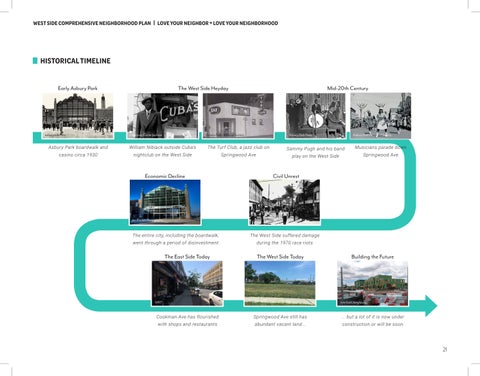
Task: Click caption 'Sammy Pugh and his band'
Action: click(x=316, y=152)
